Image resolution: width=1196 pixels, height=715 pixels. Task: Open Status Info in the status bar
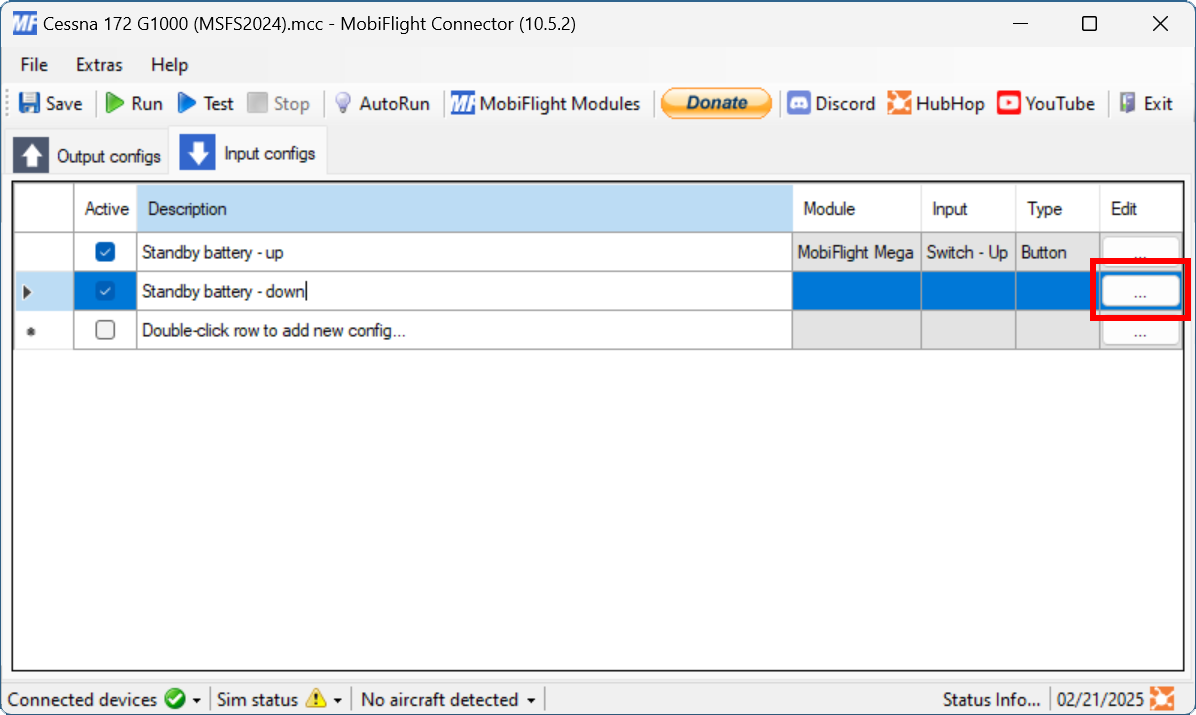point(991,699)
